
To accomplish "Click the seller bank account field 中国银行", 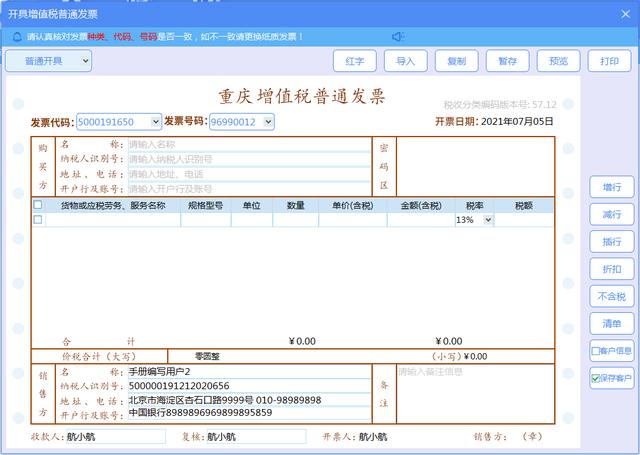I will point(249,413).
